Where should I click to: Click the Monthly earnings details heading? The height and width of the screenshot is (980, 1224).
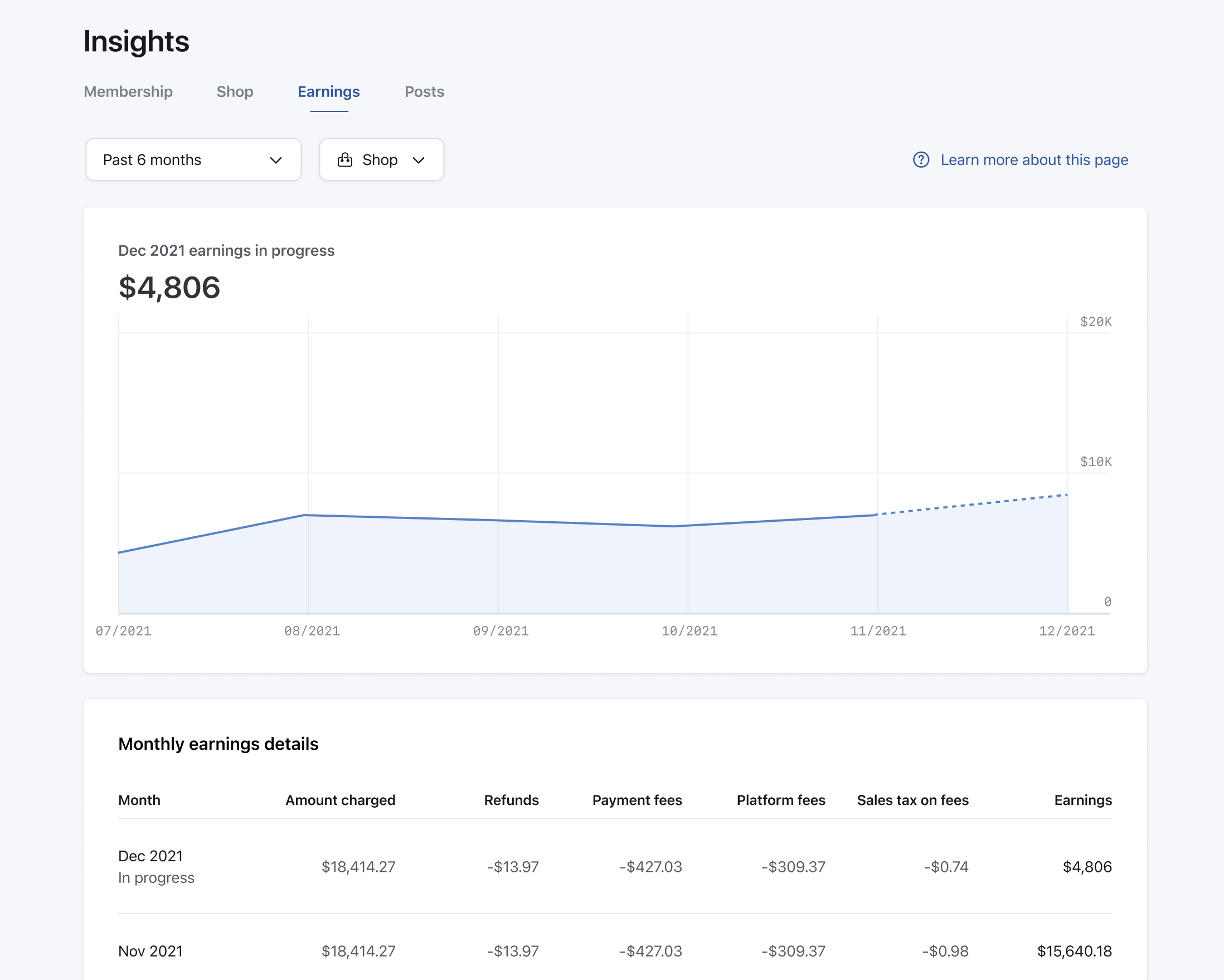click(218, 744)
